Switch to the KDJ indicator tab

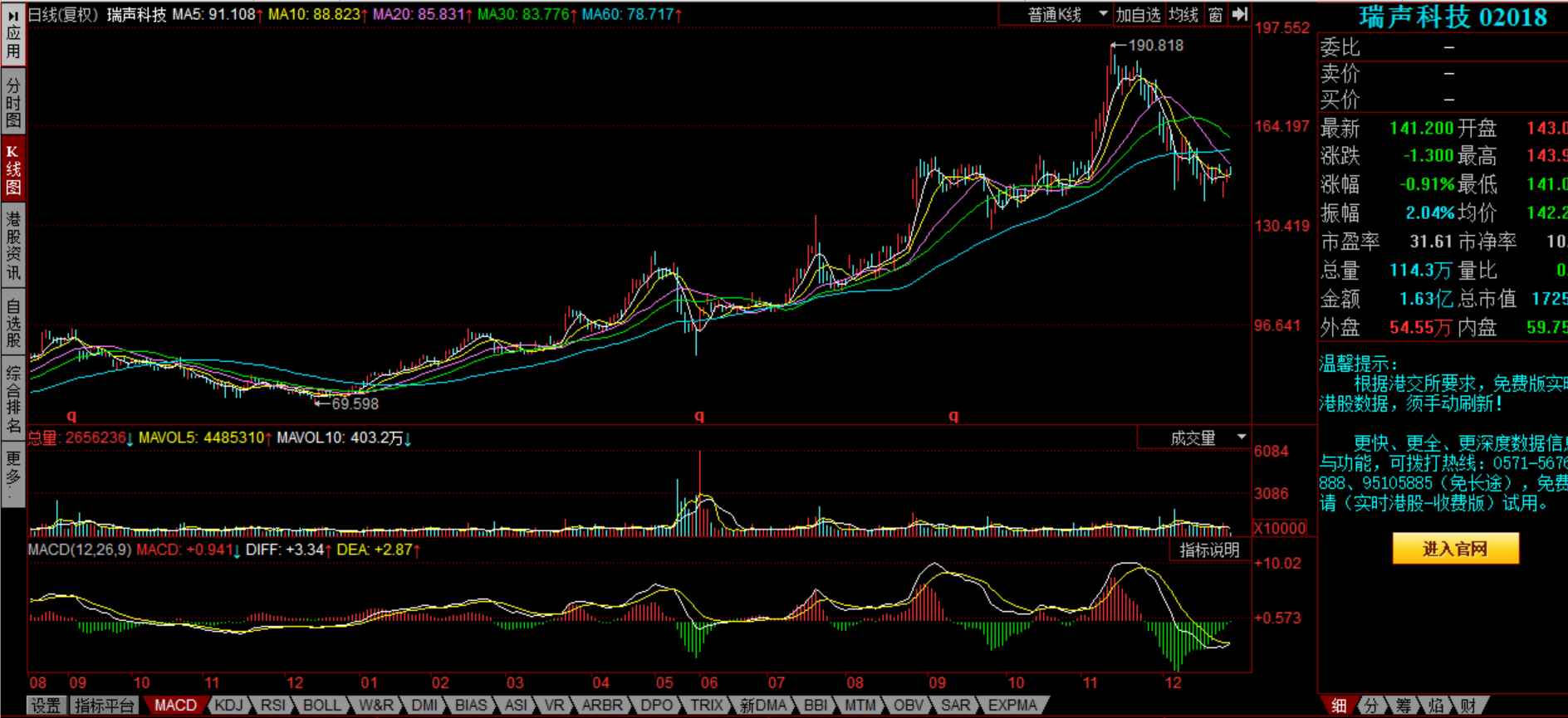point(228,706)
